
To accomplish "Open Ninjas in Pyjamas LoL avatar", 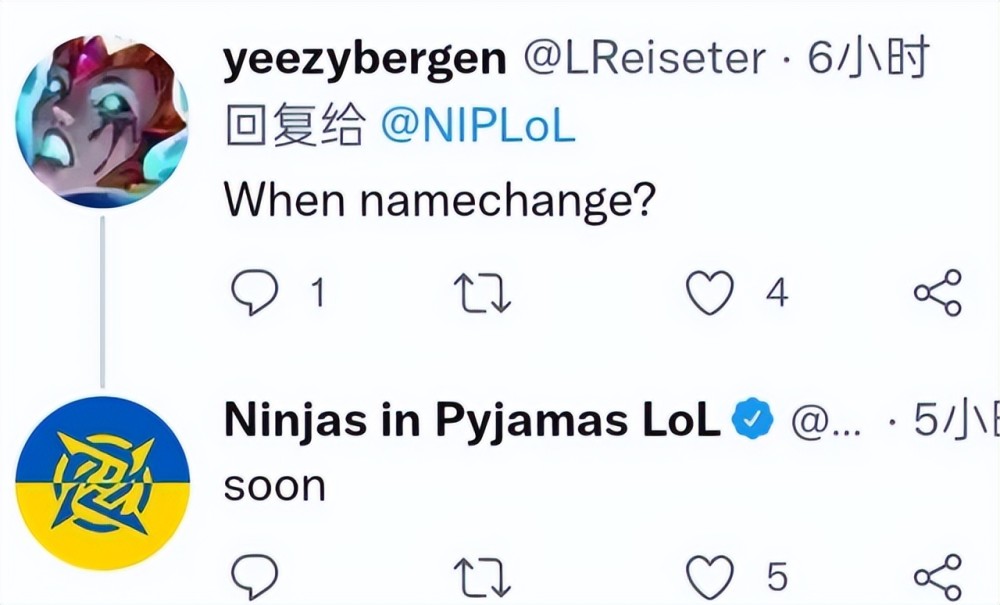I will click(103, 483).
